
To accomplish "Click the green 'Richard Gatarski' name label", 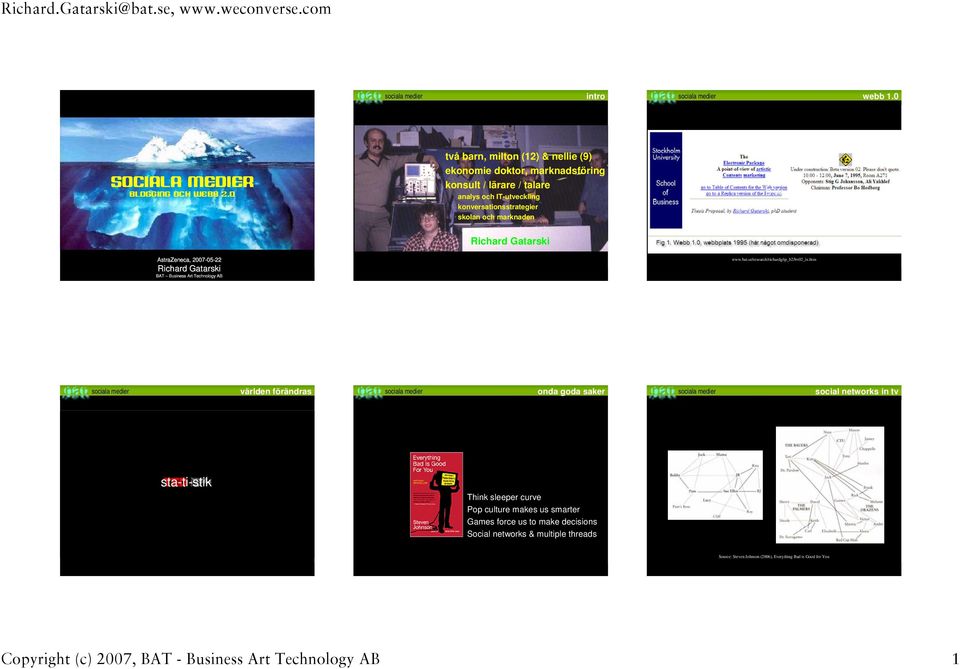I will [x=510, y=241].
